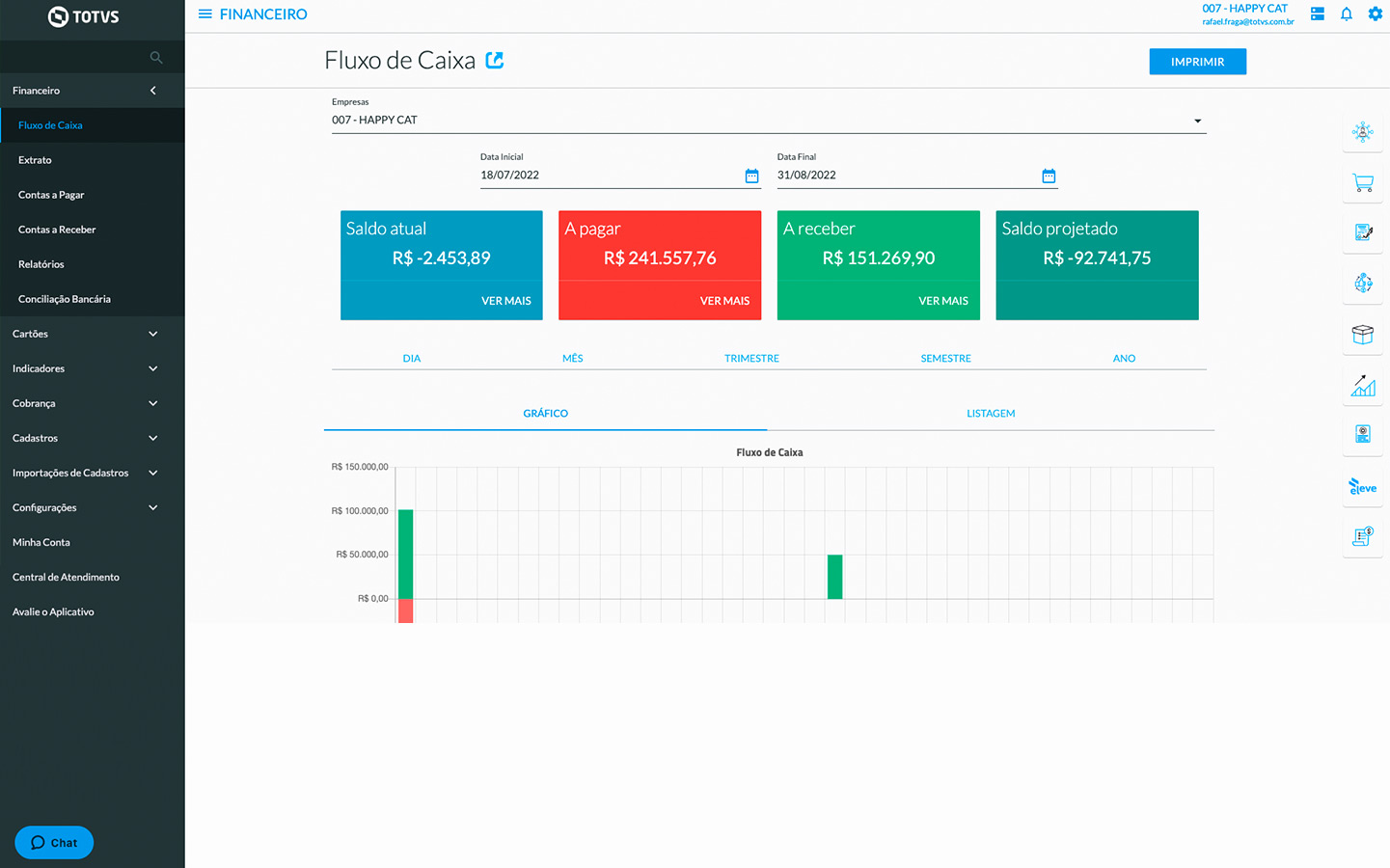The height and width of the screenshot is (868, 1390).
Task: Switch to the LISTAGEM tab
Action: [990, 414]
